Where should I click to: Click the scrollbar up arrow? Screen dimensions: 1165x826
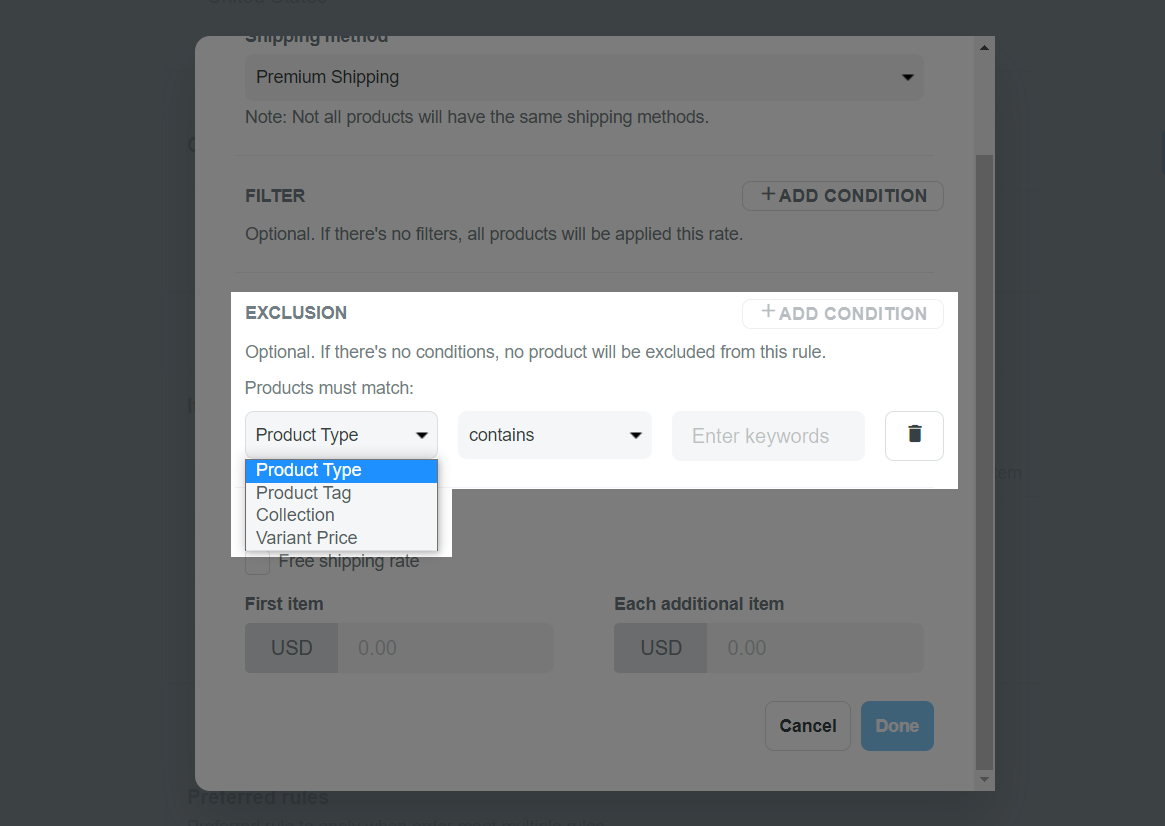click(984, 48)
